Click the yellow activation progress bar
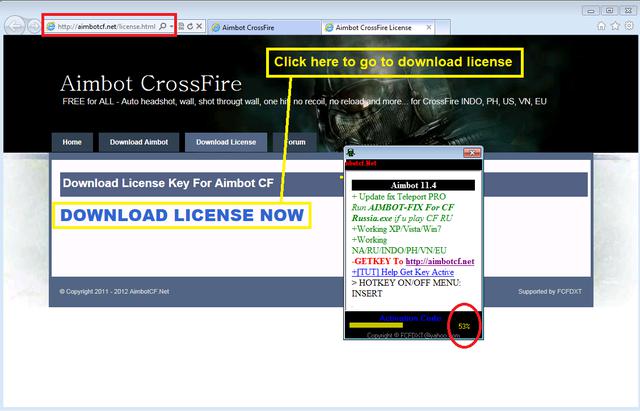The image size is (640, 411). [376, 325]
